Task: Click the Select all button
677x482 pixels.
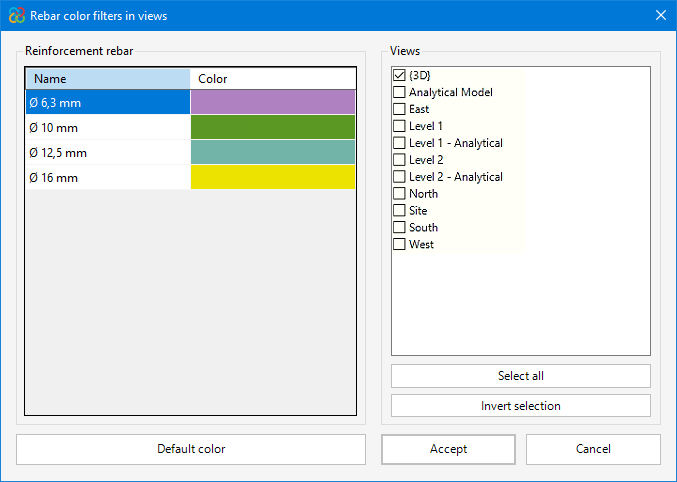Action: (x=520, y=376)
